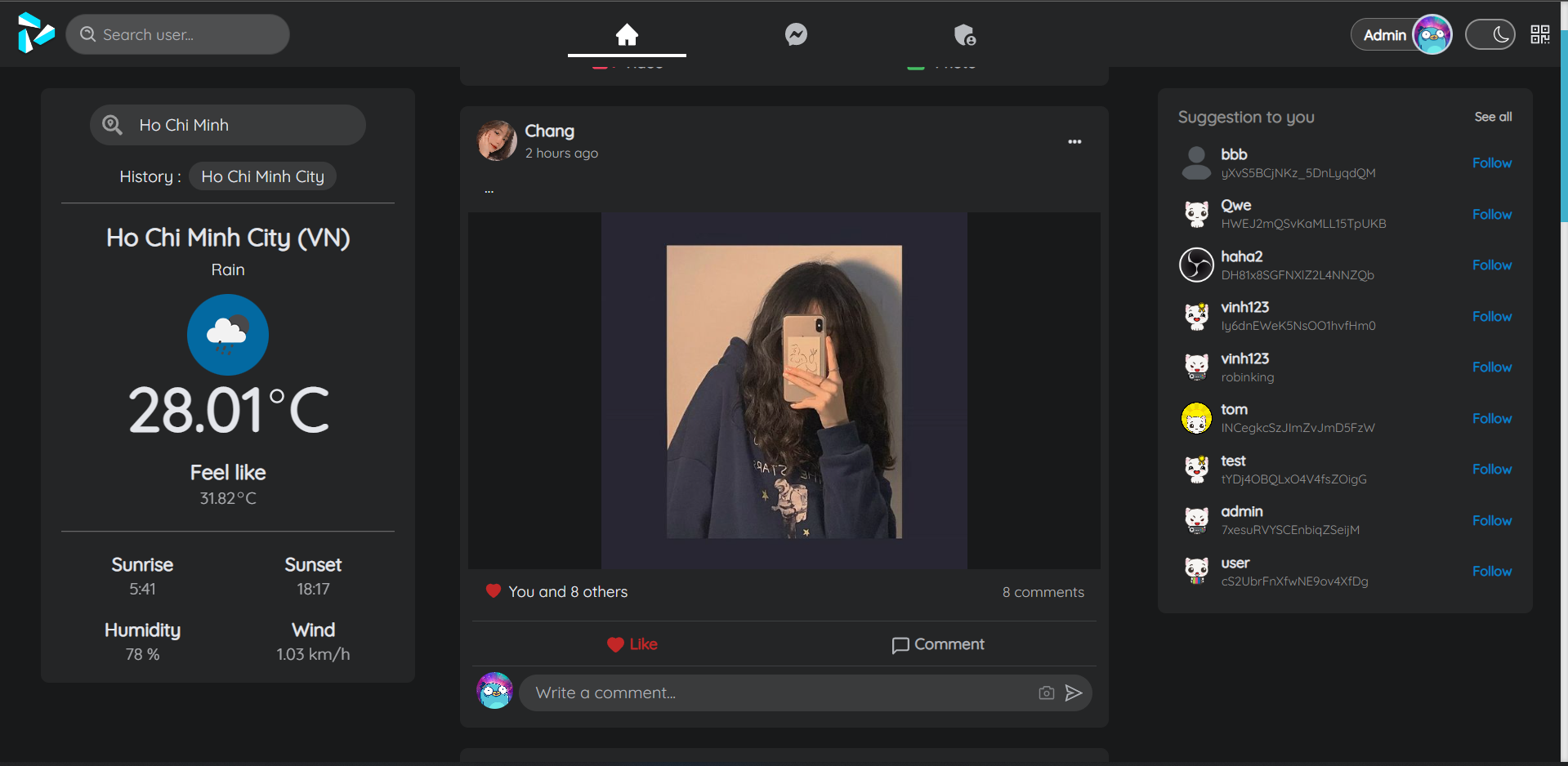Image resolution: width=1568 pixels, height=766 pixels.
Task: View the 8 comments on the post
Action: 1043,591
